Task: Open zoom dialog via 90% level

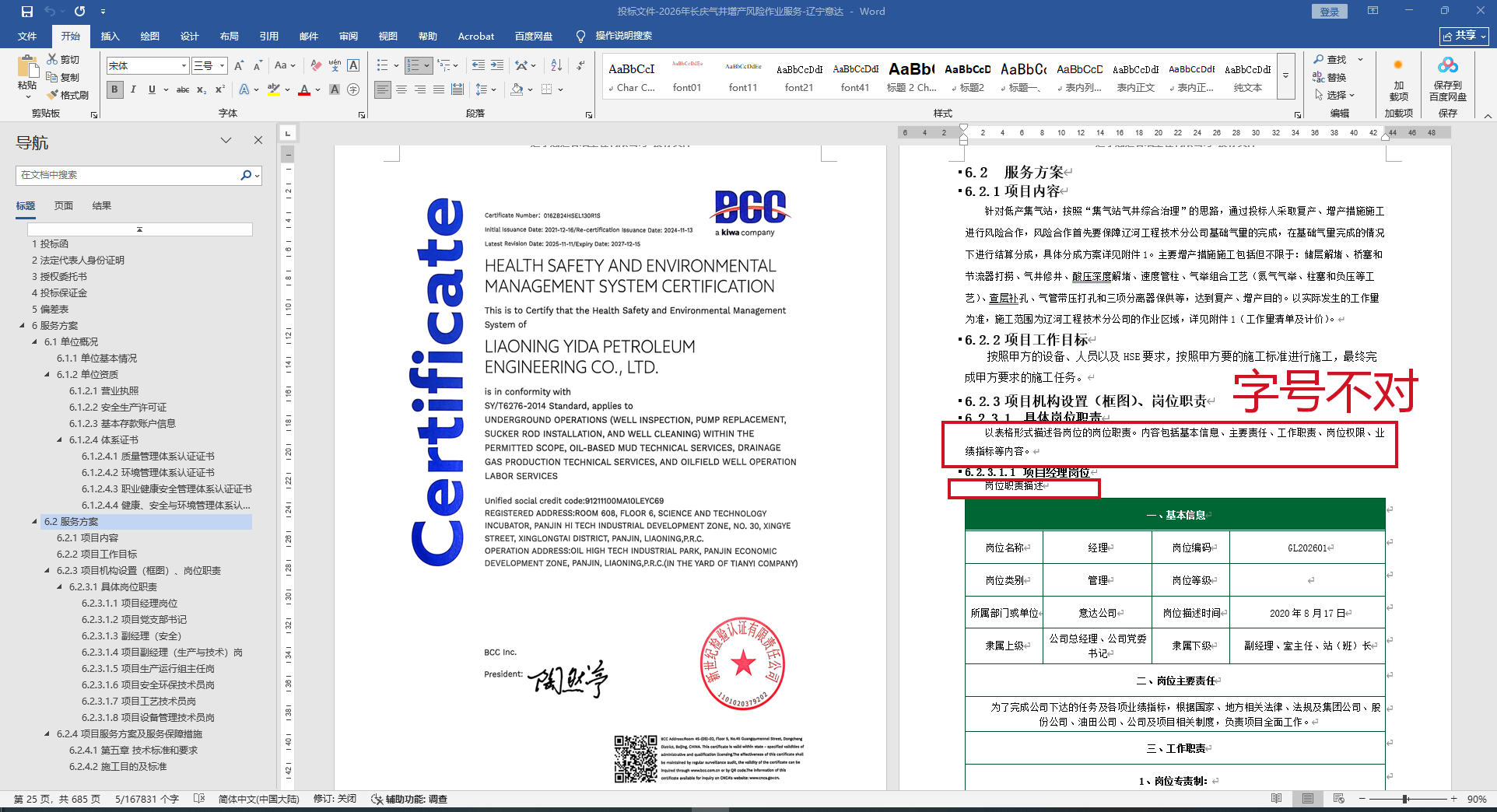Action: [1477, 799]
